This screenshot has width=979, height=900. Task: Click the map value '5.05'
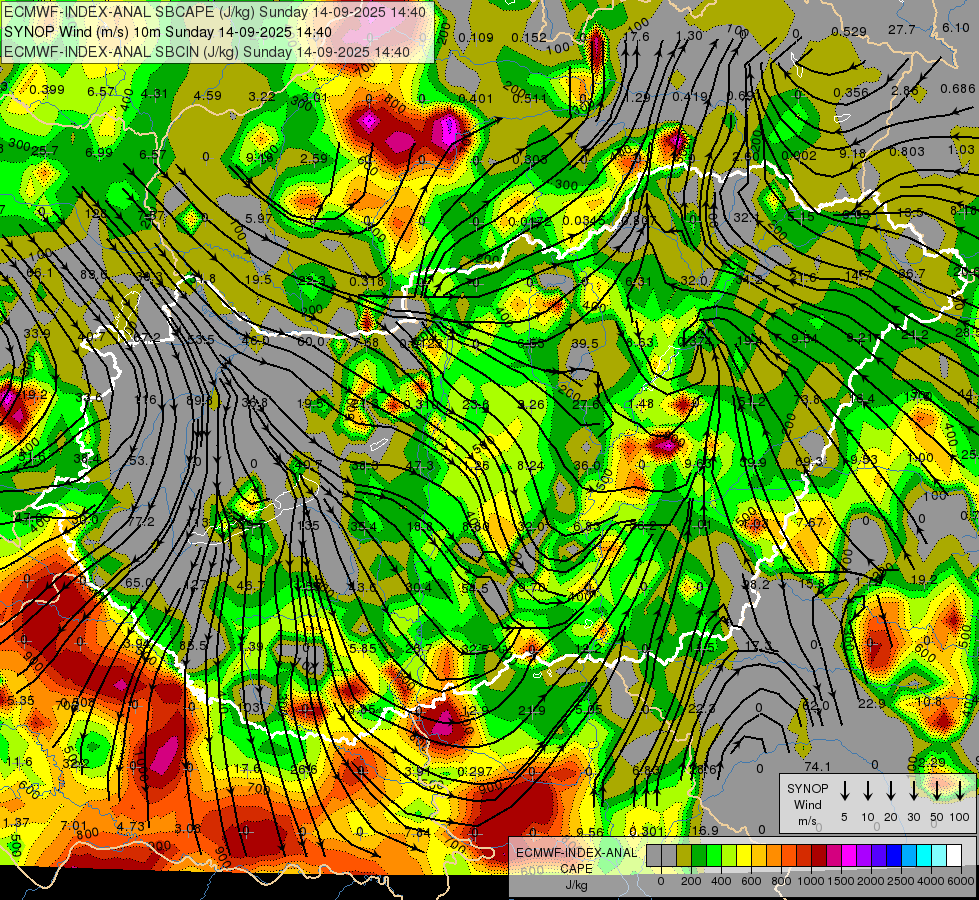[589, 709]
